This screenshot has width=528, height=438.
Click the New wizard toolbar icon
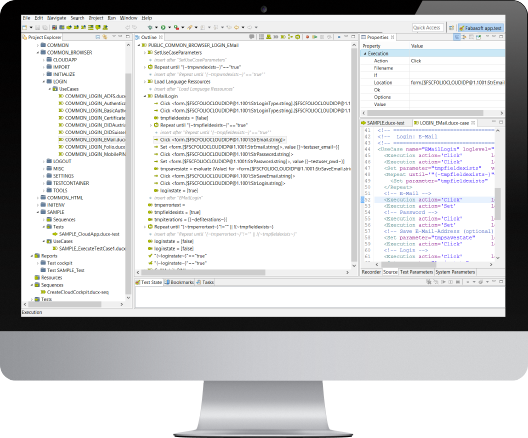25,27
